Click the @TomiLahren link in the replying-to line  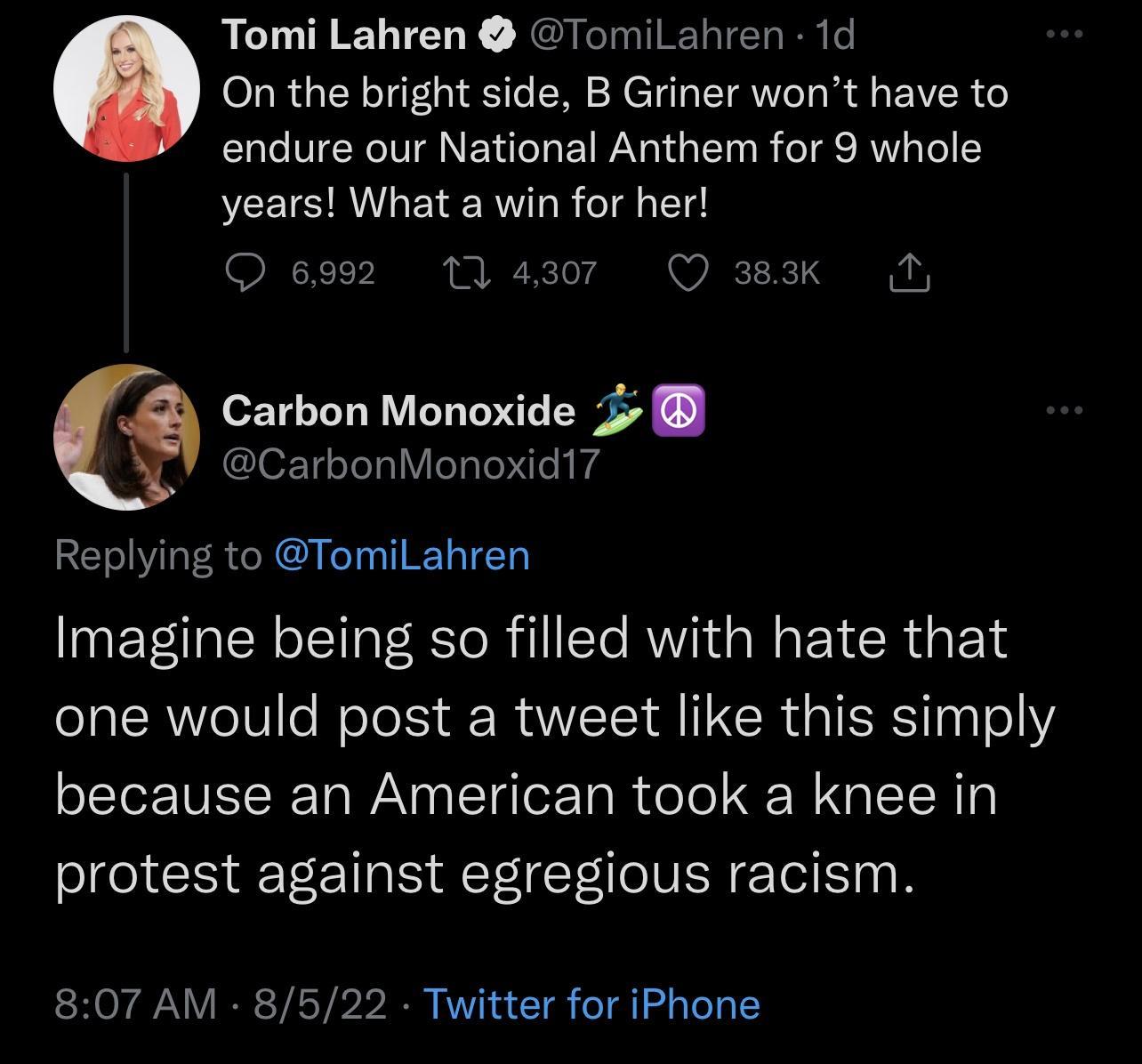401,554
